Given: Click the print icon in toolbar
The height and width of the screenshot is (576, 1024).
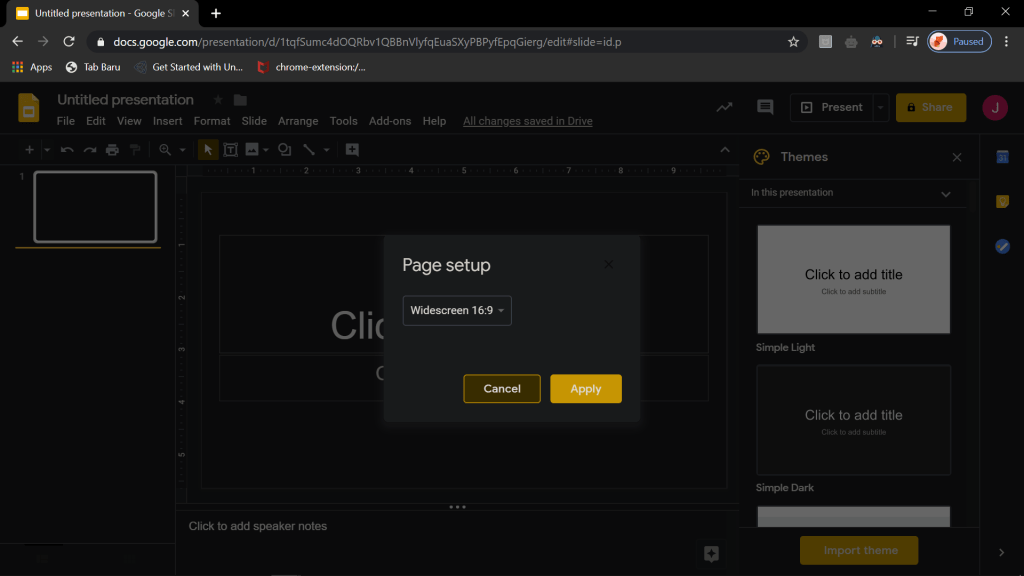Looking at the screenshot, I should [x=112, y=150].
